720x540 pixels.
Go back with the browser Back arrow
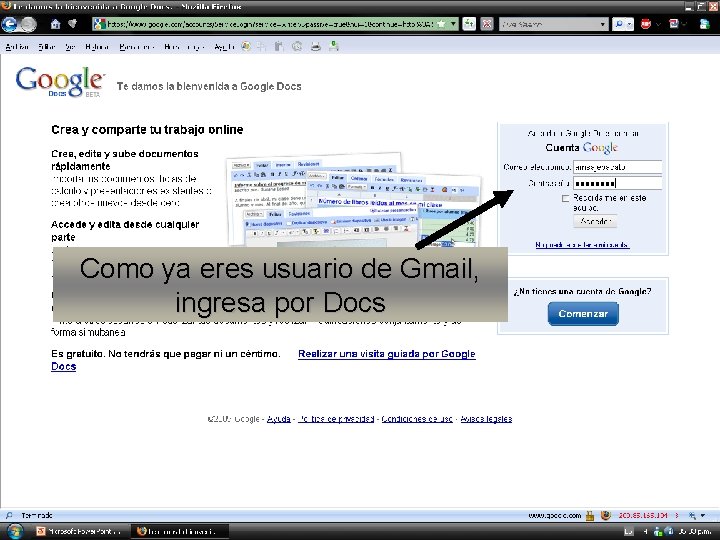tap(9, 24)
